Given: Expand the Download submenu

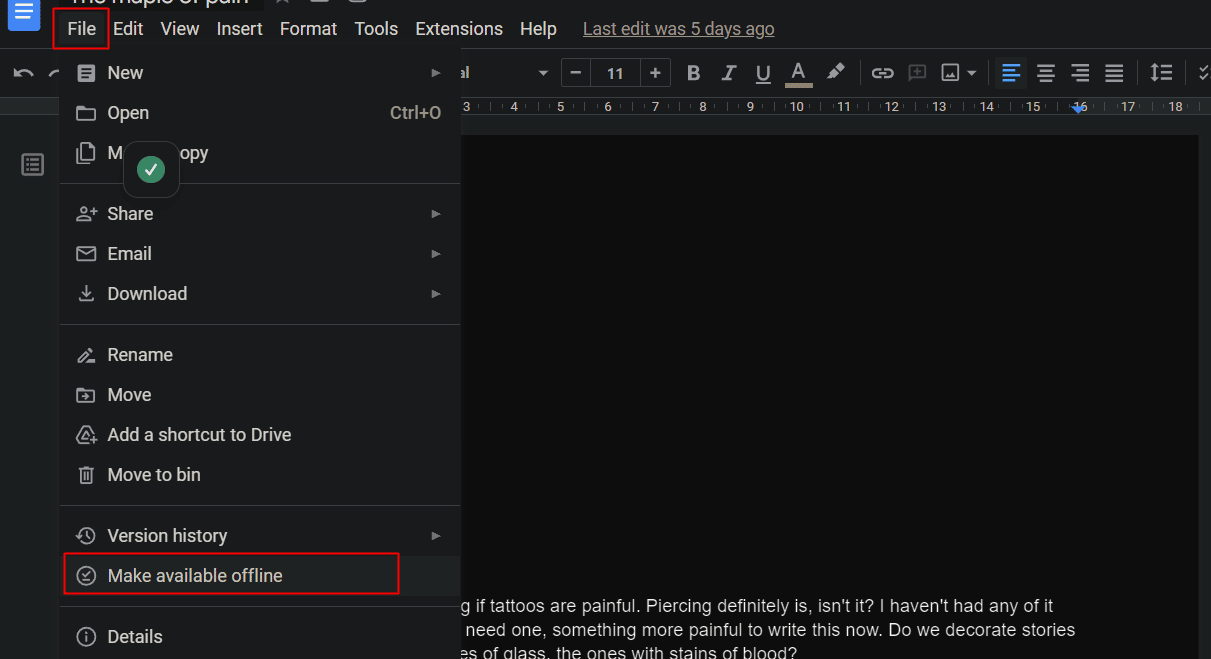Looking at the screenshot, I should (260, 294).
